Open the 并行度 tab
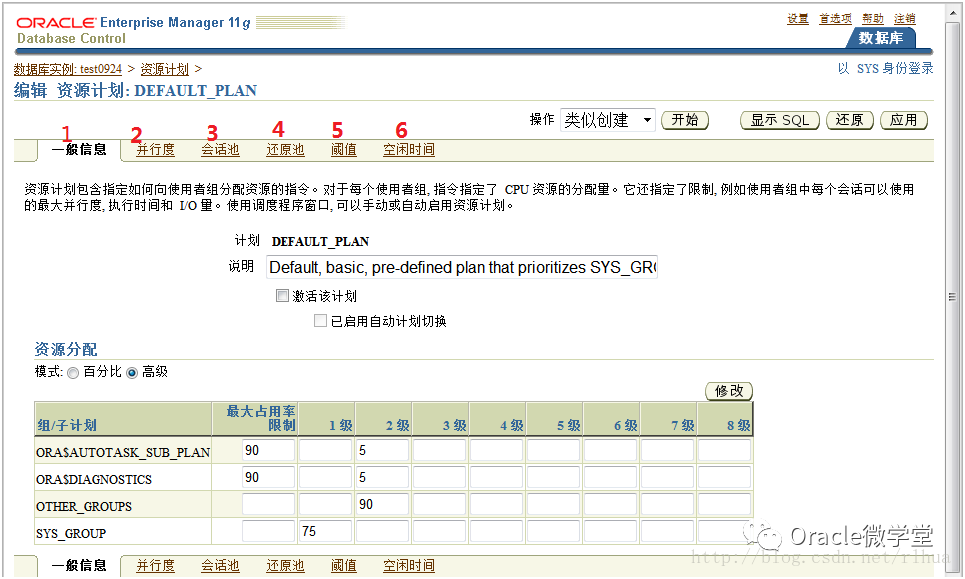This screenshot has width=965, height=579. (155, 149)
